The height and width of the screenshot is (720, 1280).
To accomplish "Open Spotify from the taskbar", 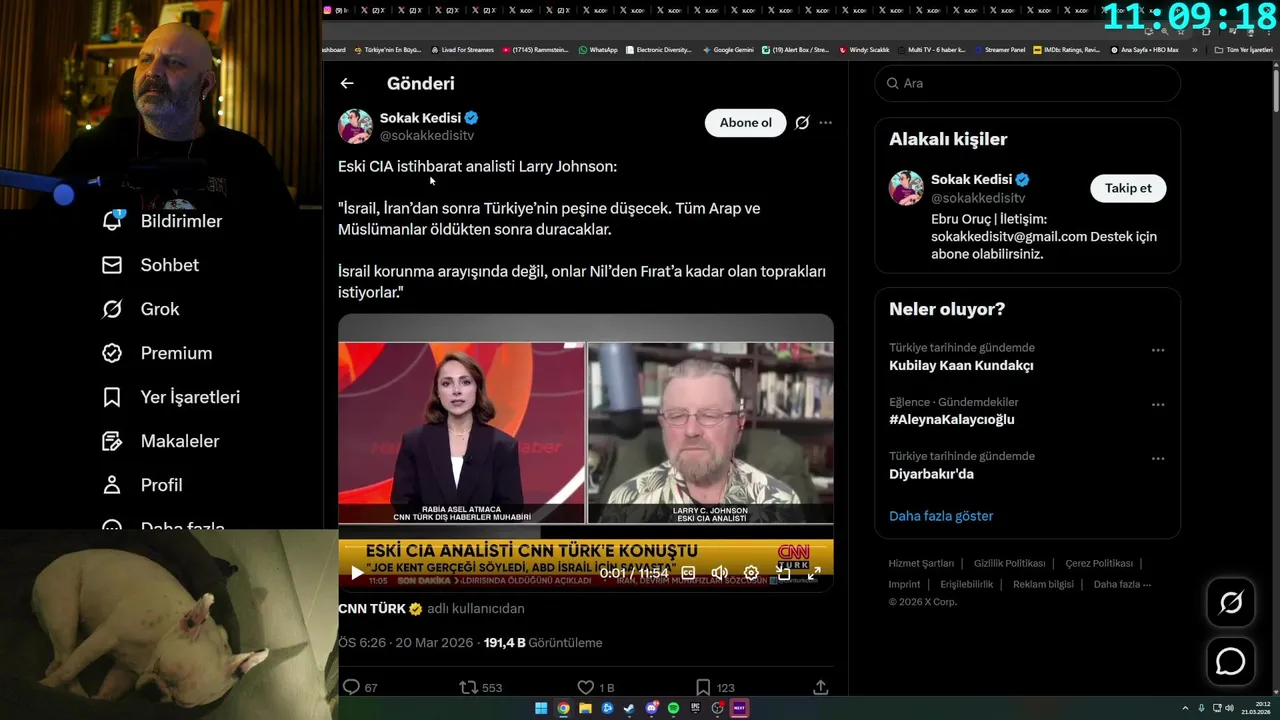I will click(x=673, y=708).
